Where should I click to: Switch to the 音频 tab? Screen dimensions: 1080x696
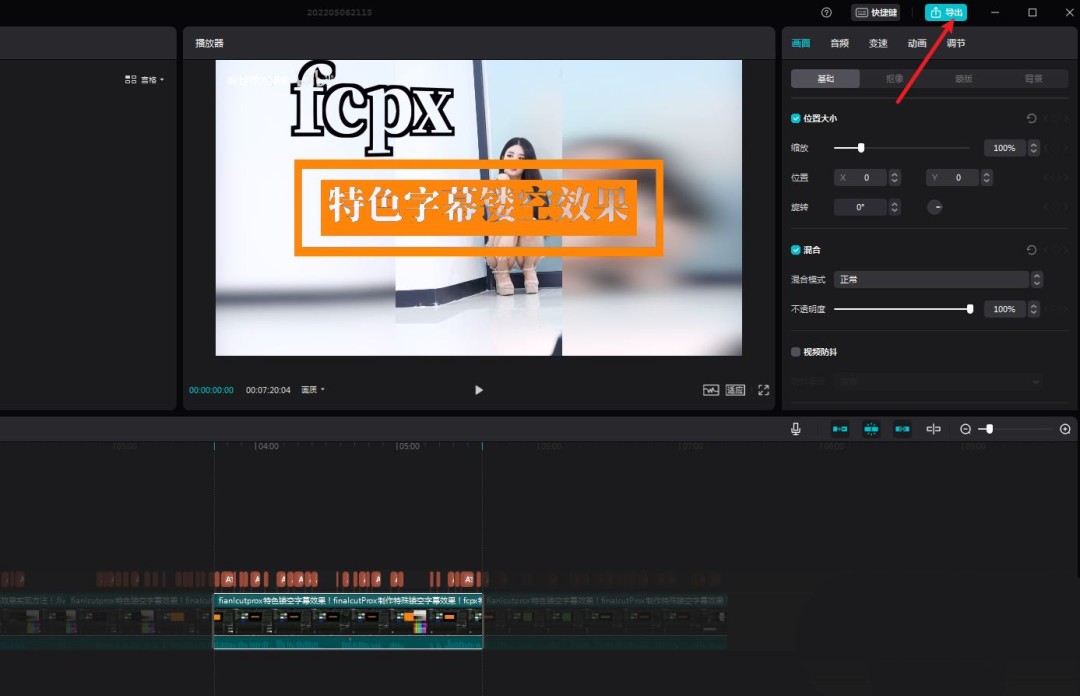[839, 43]
